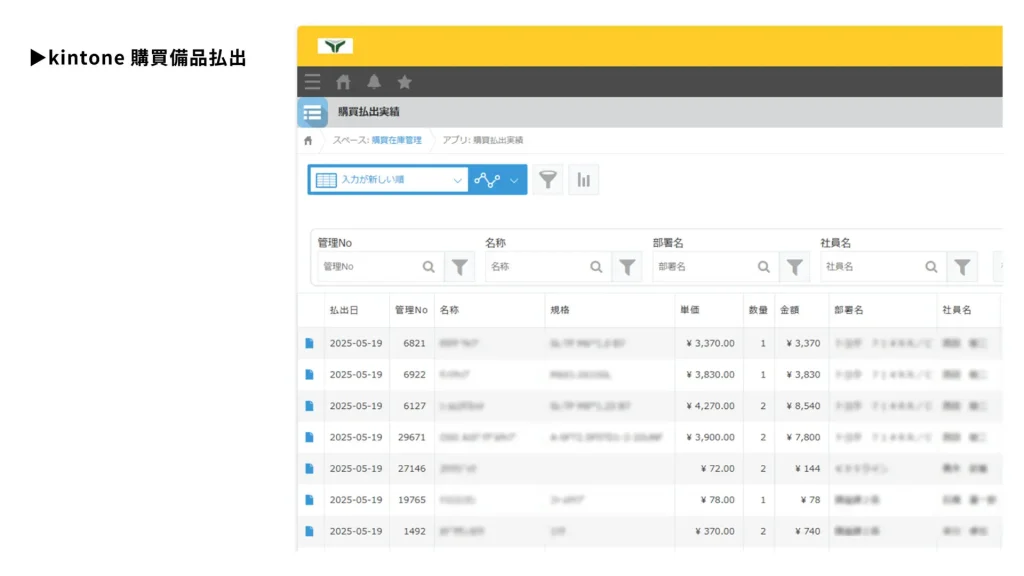
Task: Go to the kintone home icon
Action: pyautogui.click(x=343, y=82)
